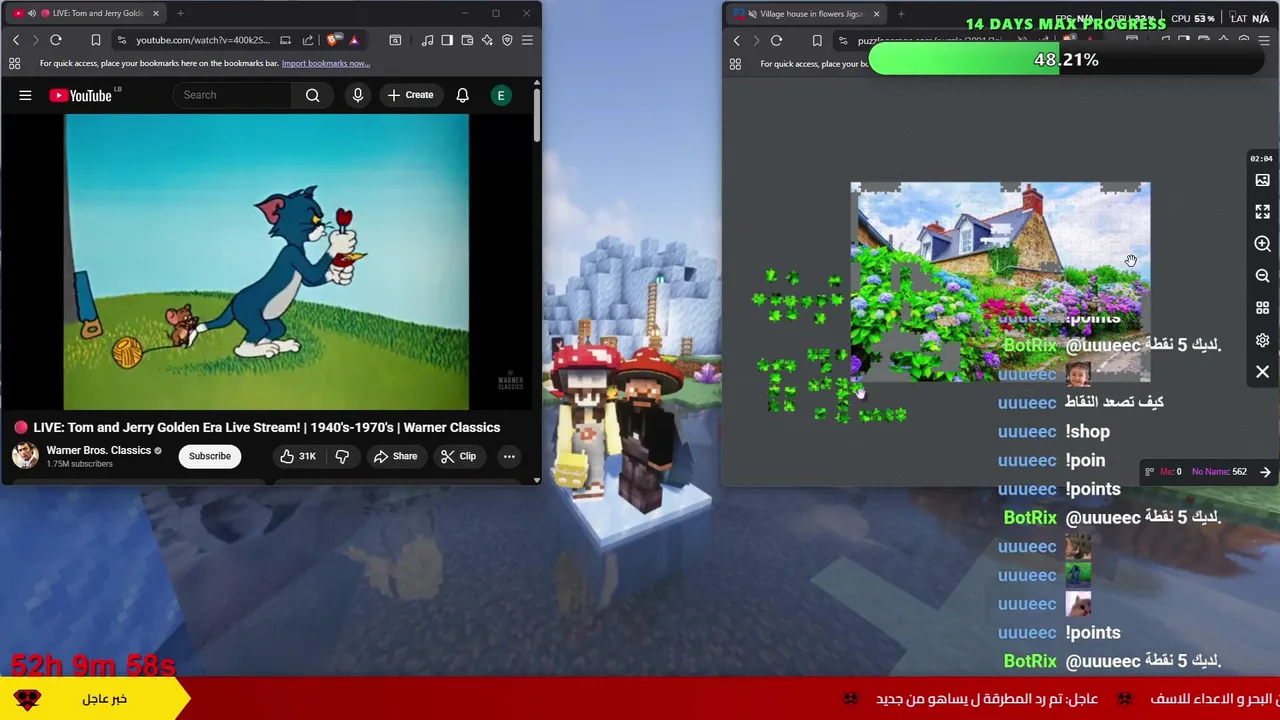This screenshot has width=1280, height=720.
Task: Click the 52h 9m 58s timer
Action: tap(93, 664)
